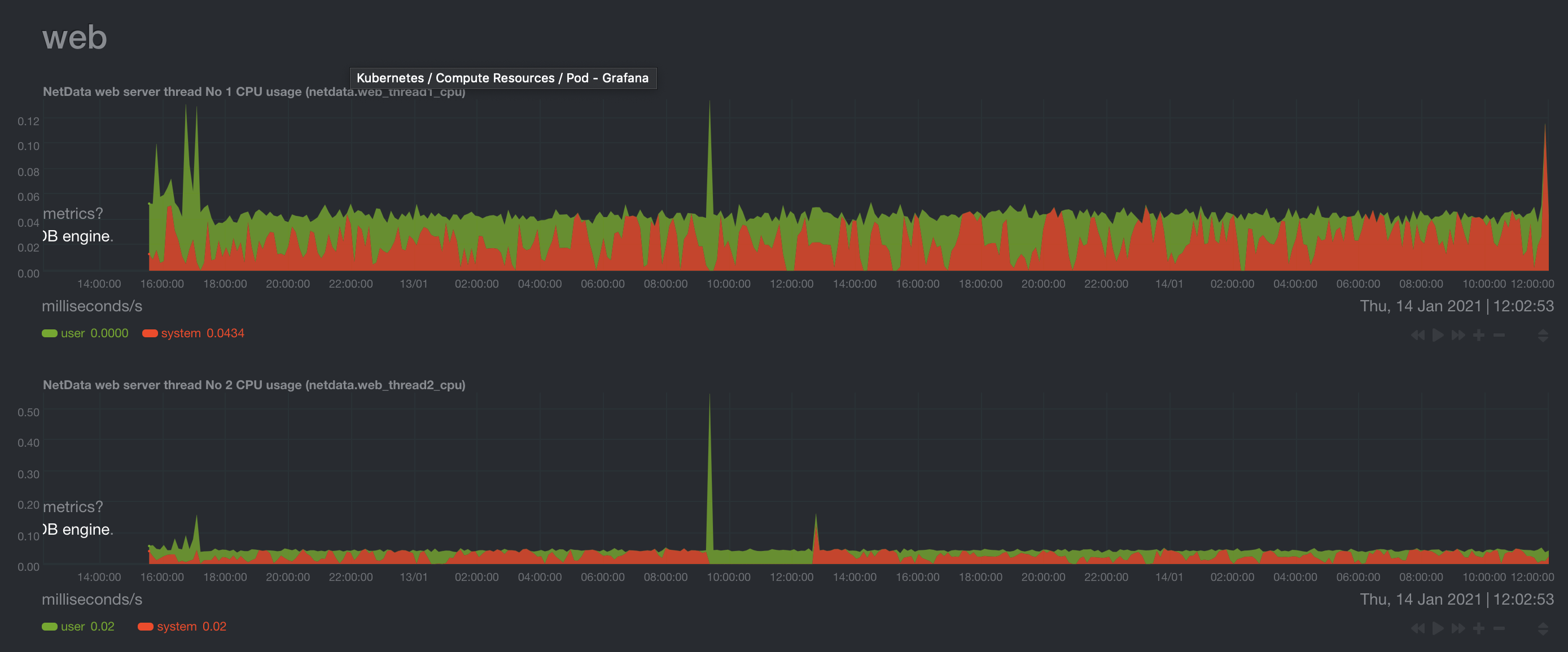Switch to the Kubernetes Compute Resources Grafana tab
The width and height of the screenshot is (1568, 652).
pyautogui.click(x=503, y=78)
